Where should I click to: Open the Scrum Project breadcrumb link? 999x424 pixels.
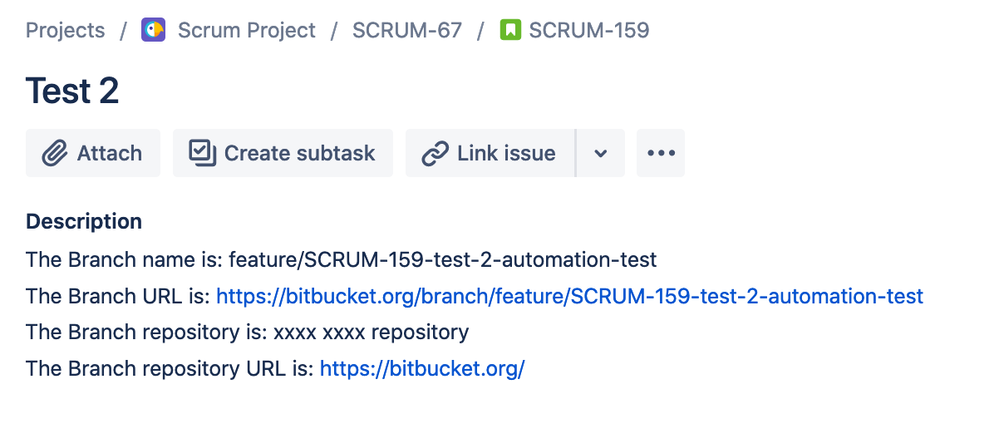pos(247,30)
